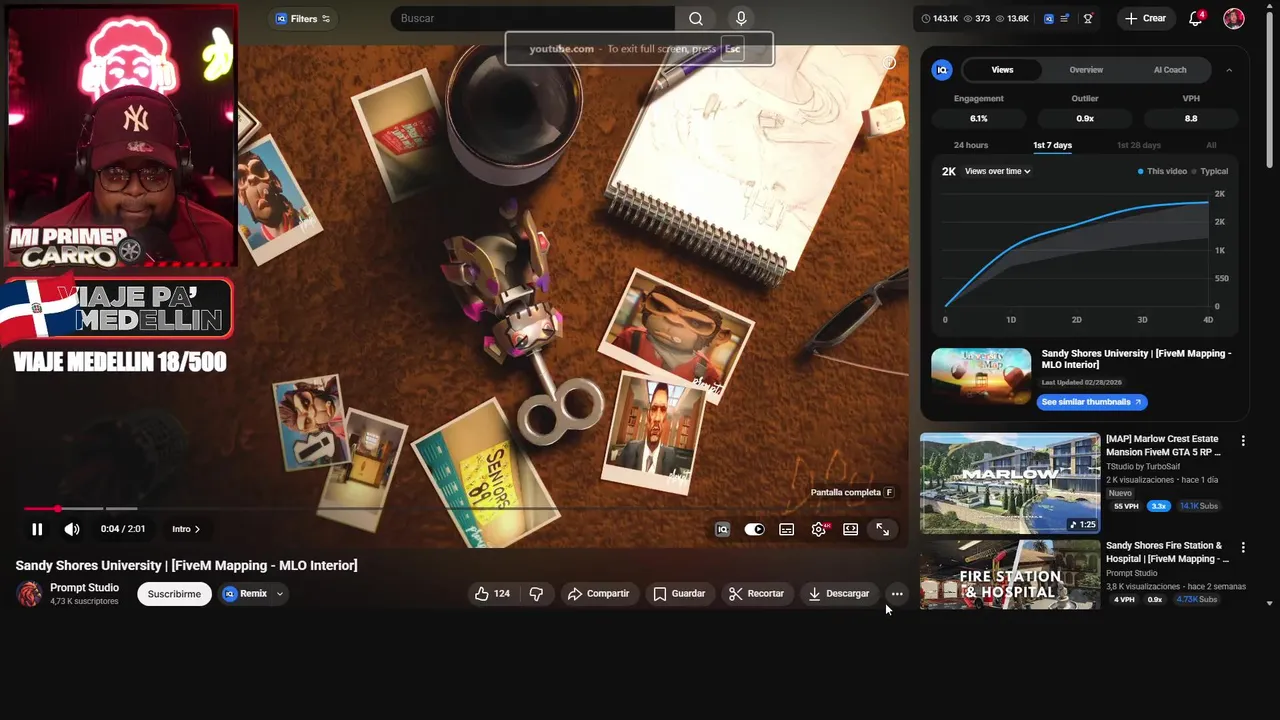Open Fire Station video options menu
Viewport: 1280px width, 720px height.
pos(1243,547)
